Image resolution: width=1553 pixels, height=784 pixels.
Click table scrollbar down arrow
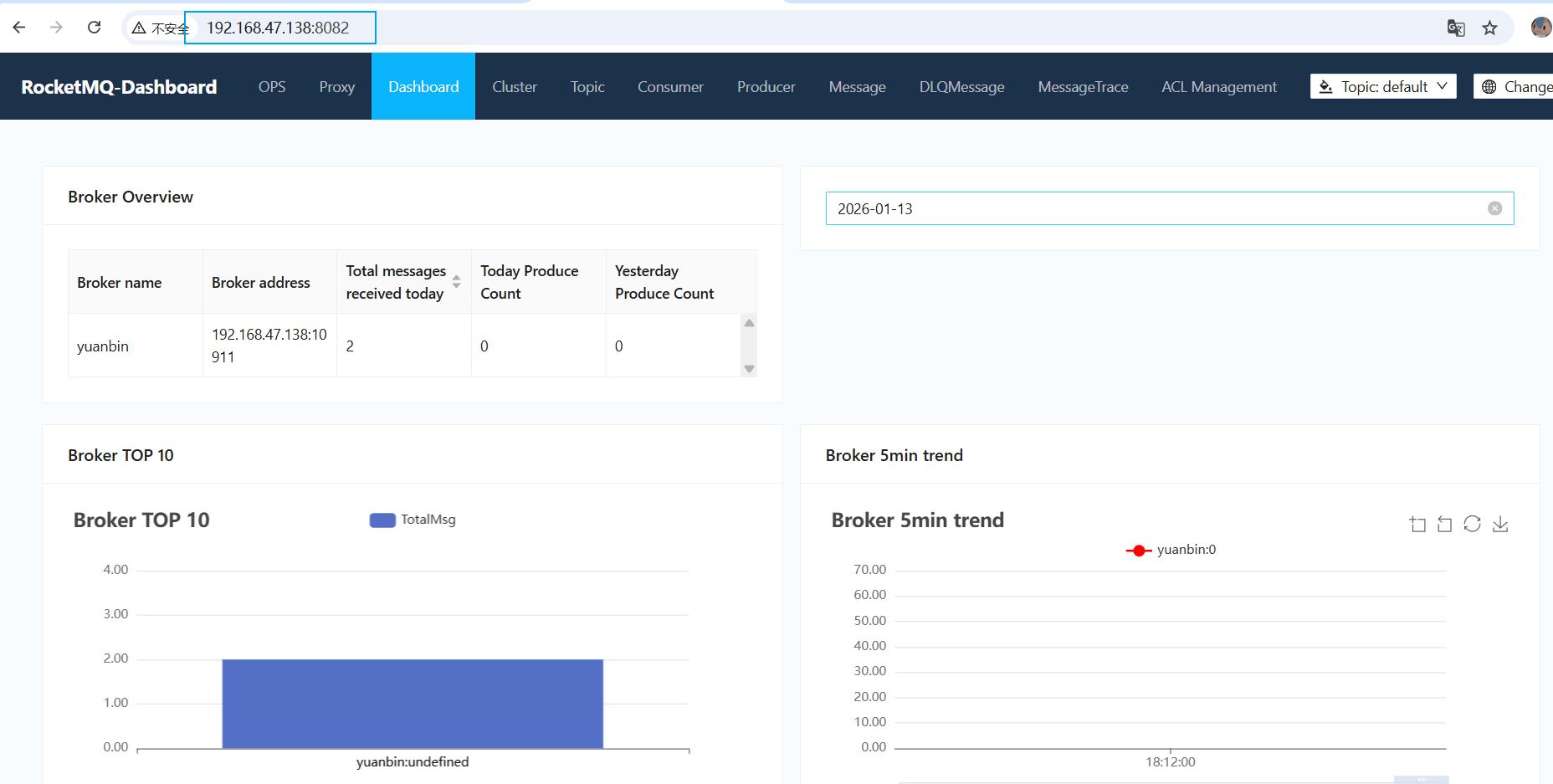click(x=749, y=369)
